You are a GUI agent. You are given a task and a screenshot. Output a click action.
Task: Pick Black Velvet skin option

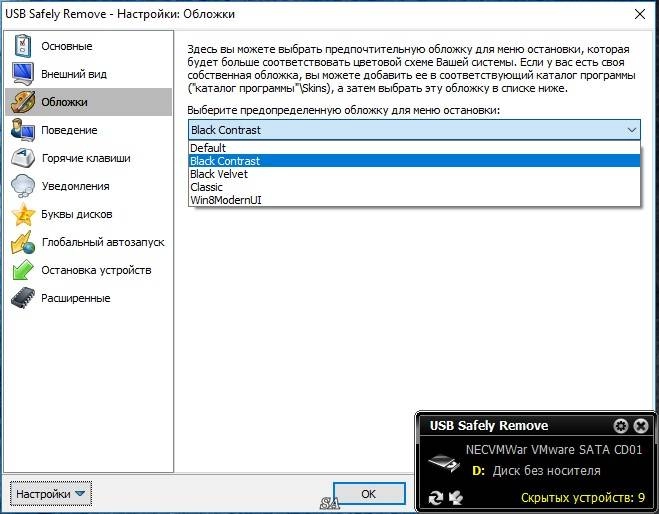point(414,174)
